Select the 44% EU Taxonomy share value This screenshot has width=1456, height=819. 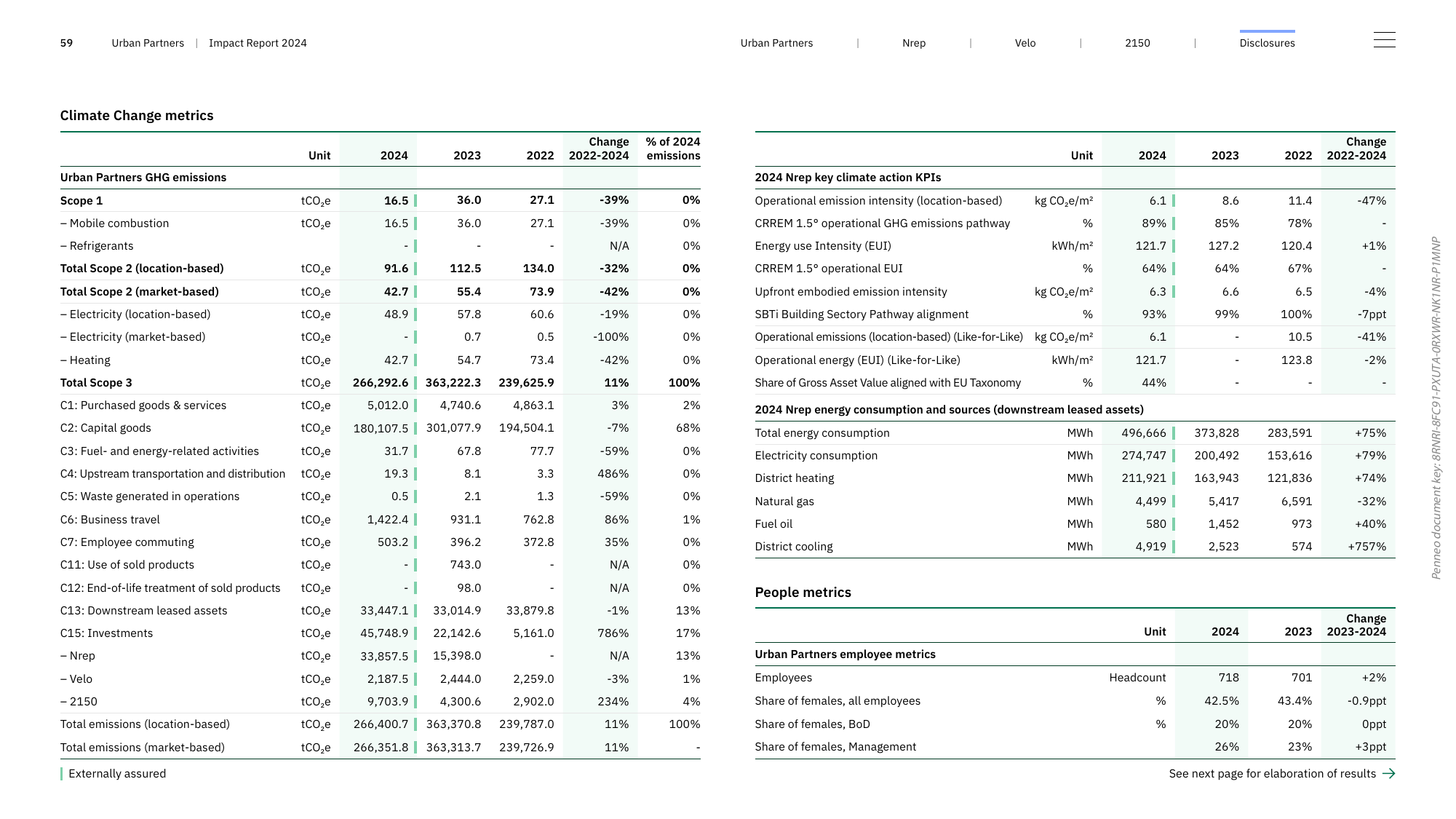point(1153,382)
